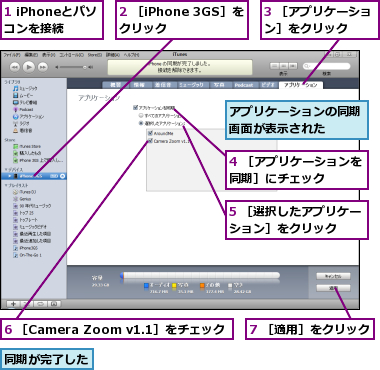Screen dimensions: 380x370
Task: Click the play button in iTunes
Action: 29,67
